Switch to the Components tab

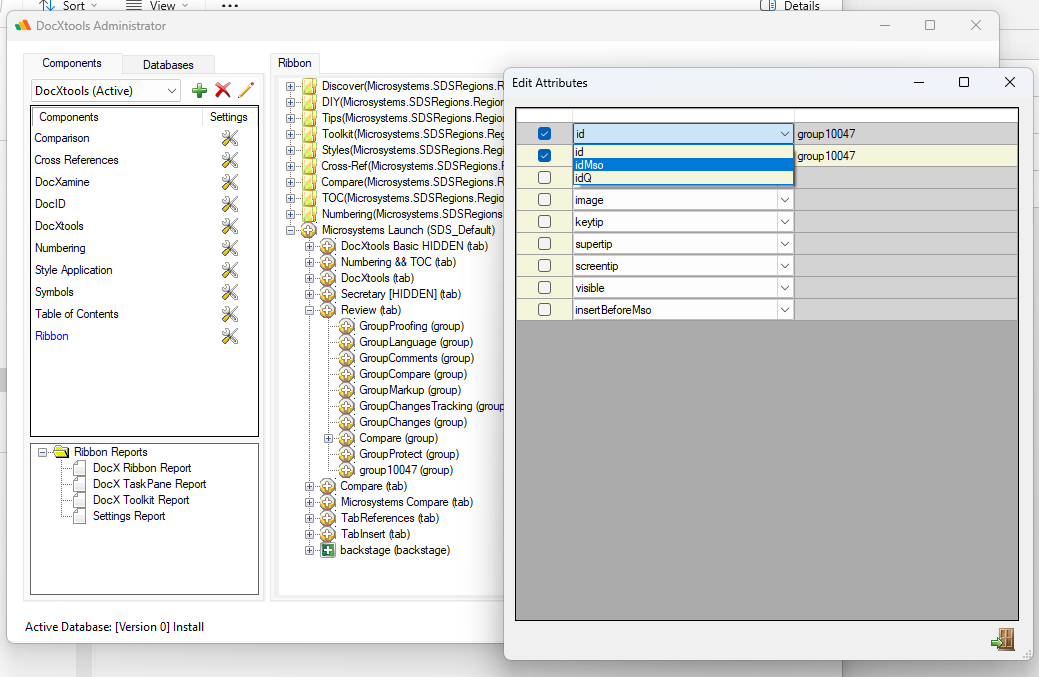pyautogui.click(x=72, y=63)
